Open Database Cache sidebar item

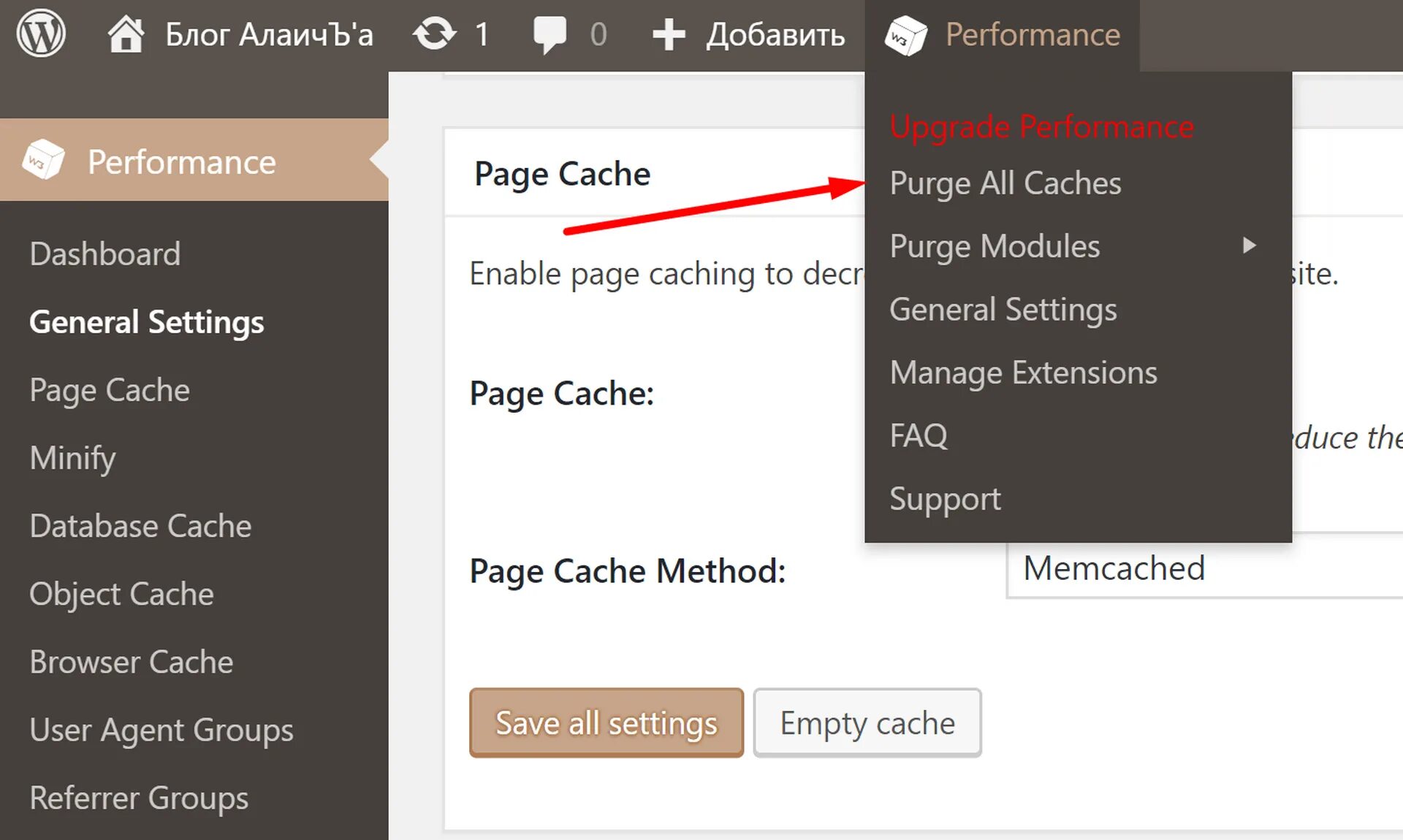tap(140, 526)
